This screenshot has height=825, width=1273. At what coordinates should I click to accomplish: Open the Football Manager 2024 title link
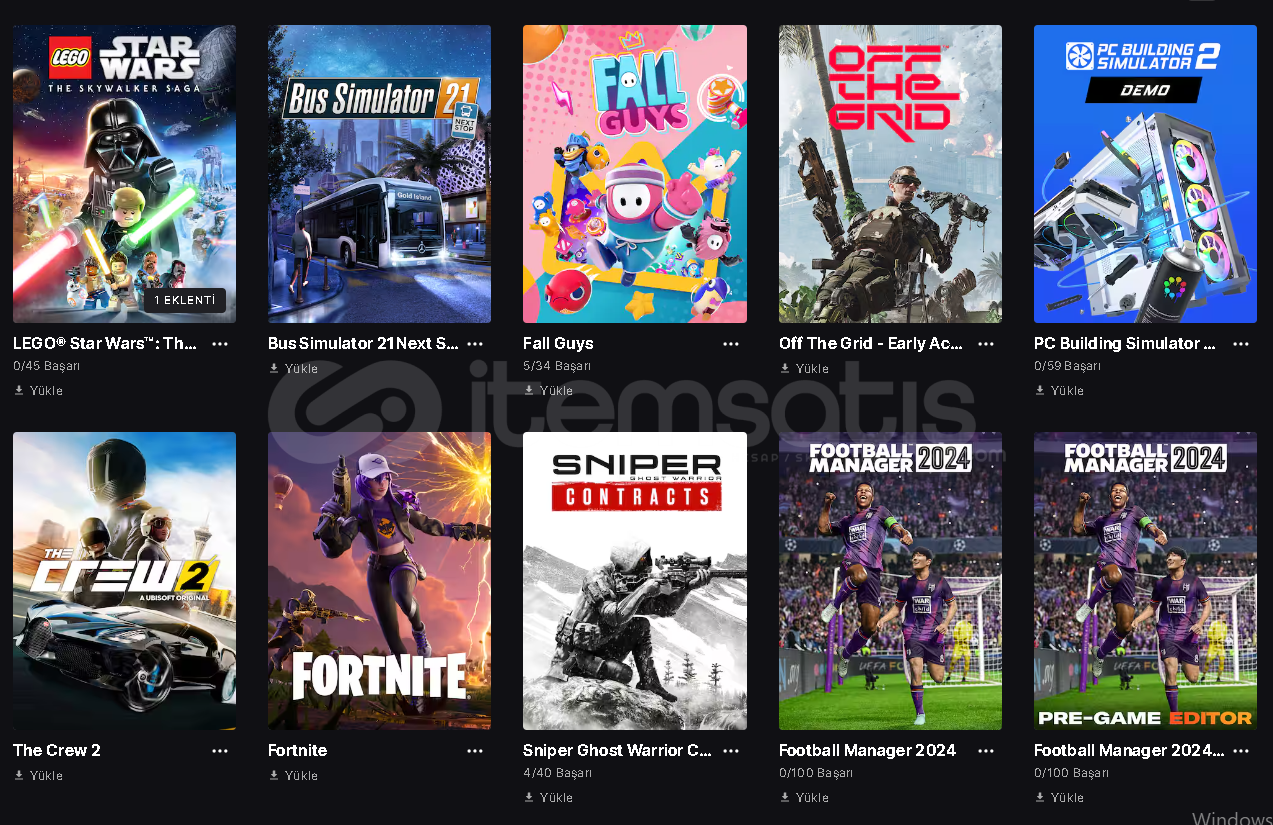tap(867, 751)
